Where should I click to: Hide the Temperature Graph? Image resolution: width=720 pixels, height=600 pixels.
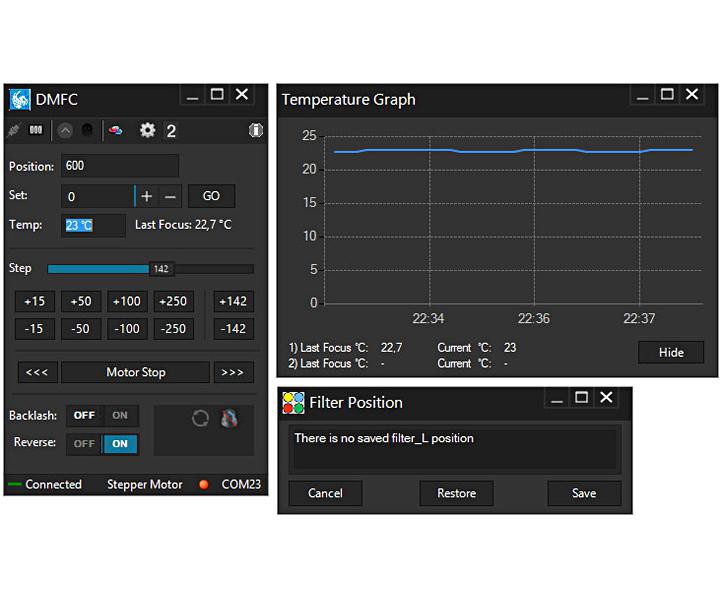coord(671,352)
